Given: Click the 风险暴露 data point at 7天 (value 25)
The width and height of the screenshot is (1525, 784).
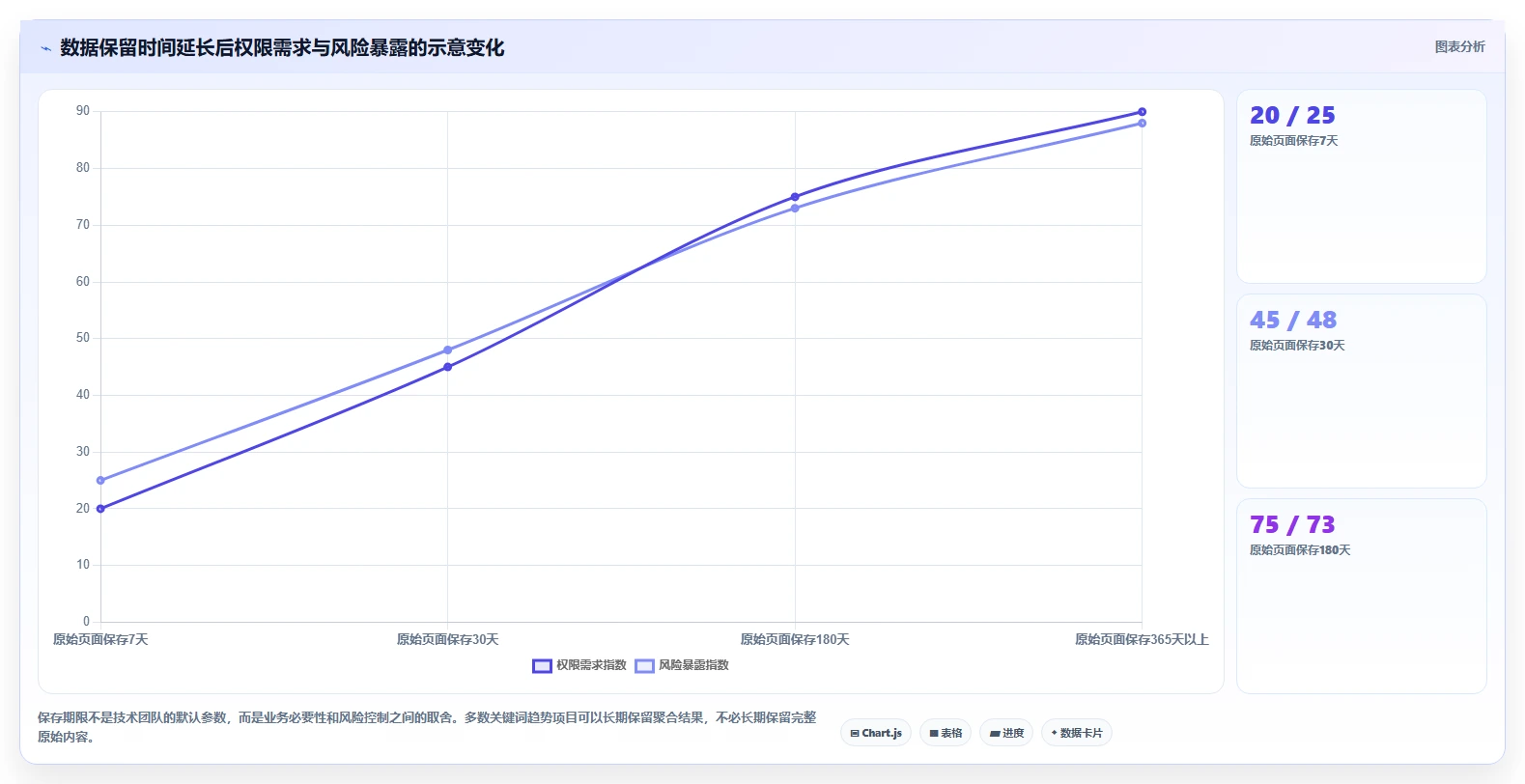Looking at the screenshot, I should click(100, 480).
